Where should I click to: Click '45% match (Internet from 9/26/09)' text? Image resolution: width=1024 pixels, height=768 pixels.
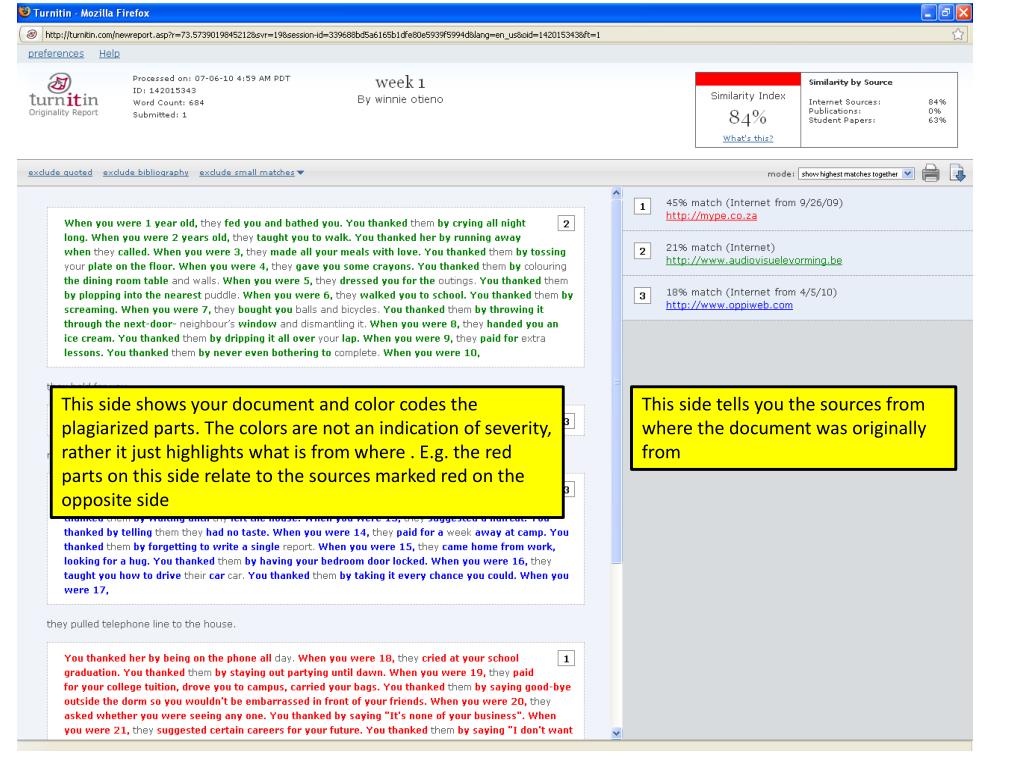(754, 203)
